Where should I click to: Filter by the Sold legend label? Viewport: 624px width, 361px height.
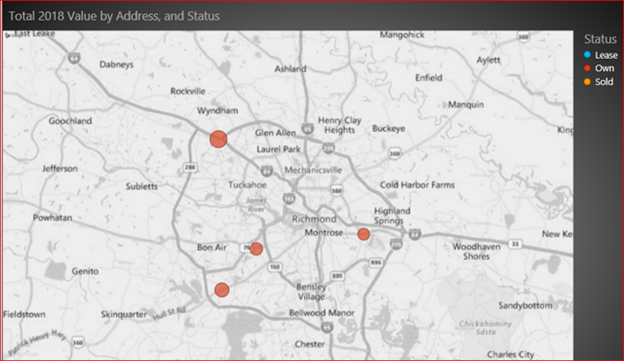pyautogui.click(x=604, y=82)
